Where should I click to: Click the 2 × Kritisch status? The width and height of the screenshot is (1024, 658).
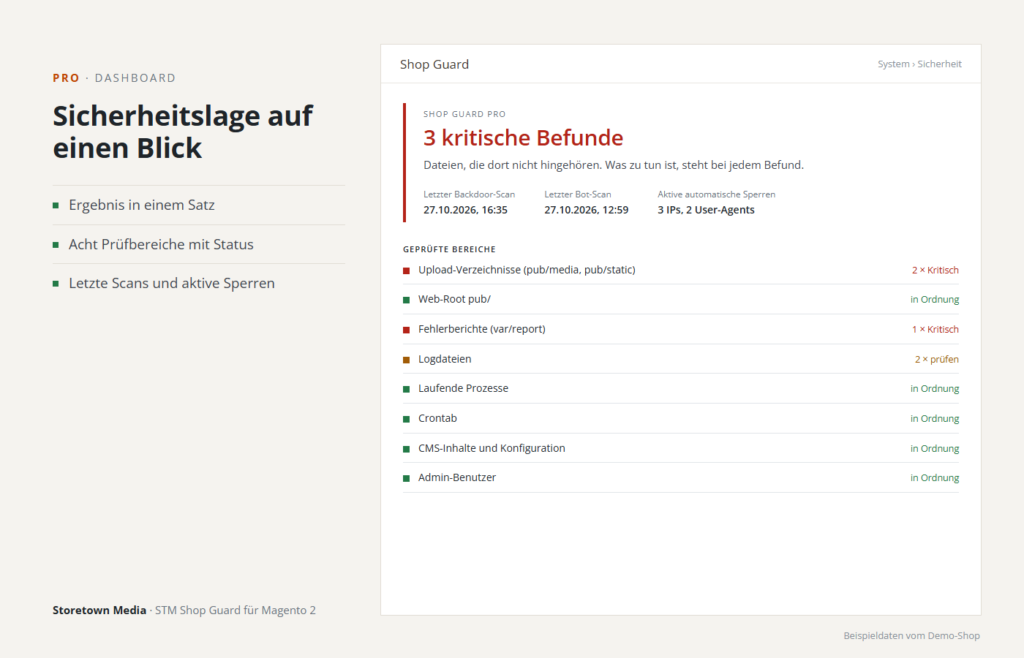[x=935, y=270]
